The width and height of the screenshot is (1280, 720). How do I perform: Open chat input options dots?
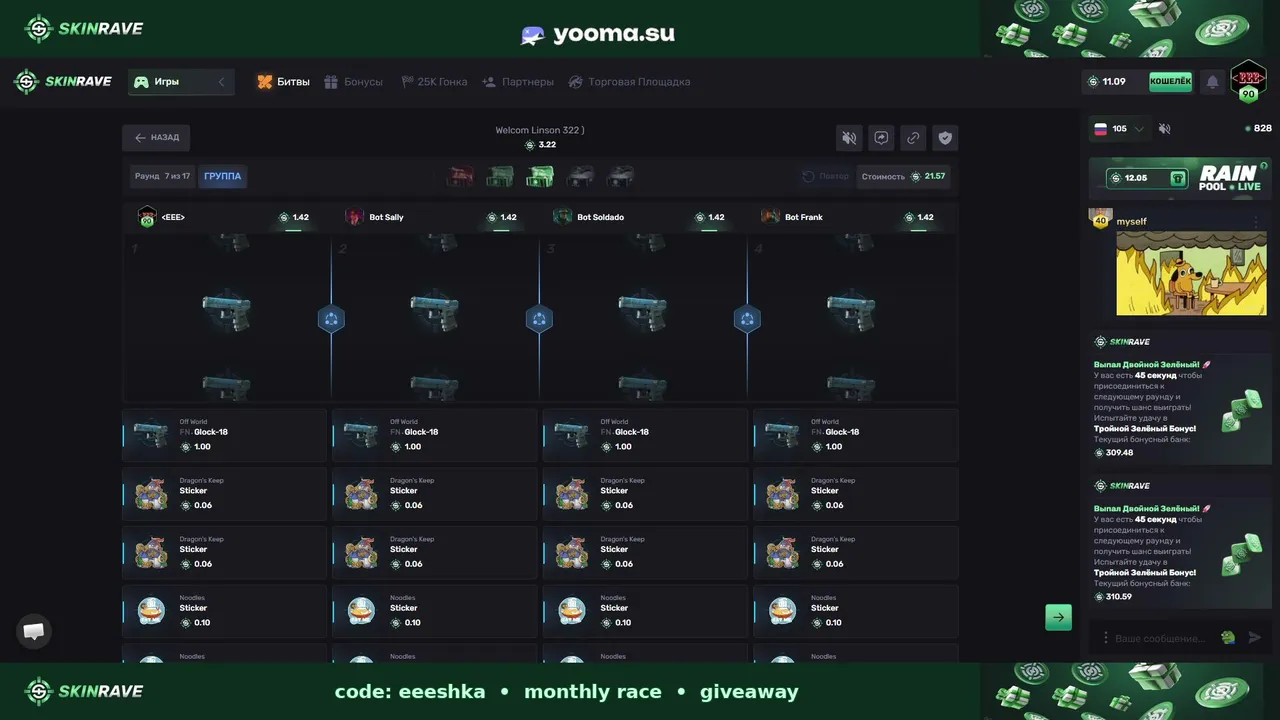point(1105,638)
